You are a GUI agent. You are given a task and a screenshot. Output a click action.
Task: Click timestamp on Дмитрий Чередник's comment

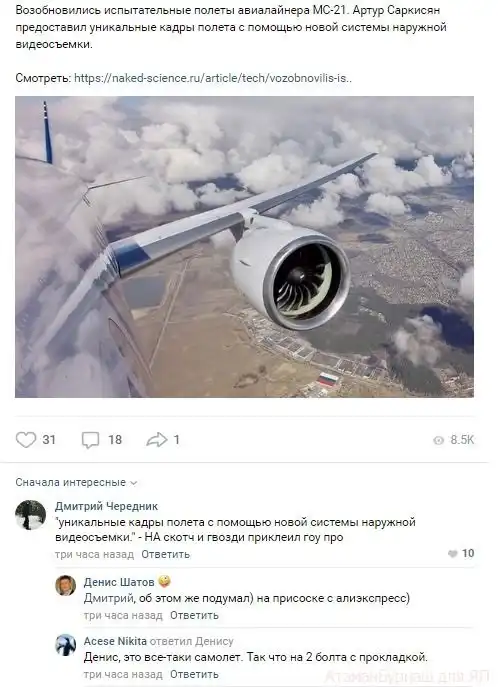click(94, 554)
